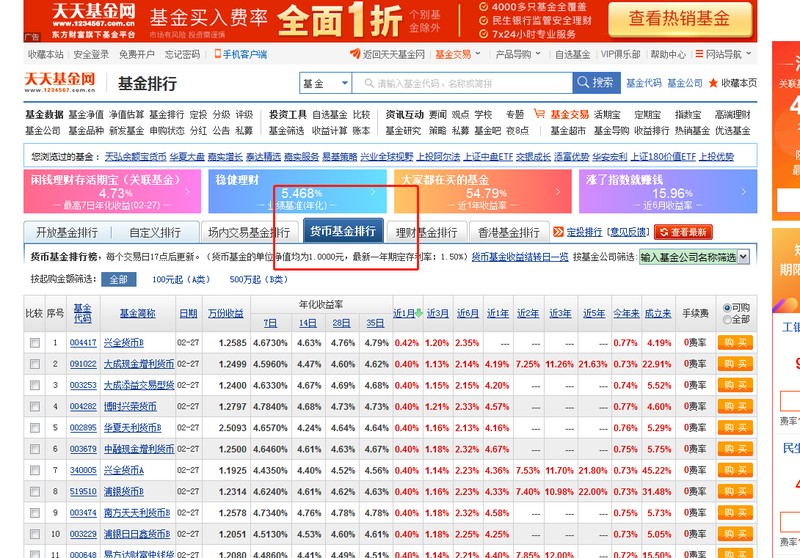Click 安全登录 in top bar
The height and width of the screenshot is (558, 800).
click(91, 54)
